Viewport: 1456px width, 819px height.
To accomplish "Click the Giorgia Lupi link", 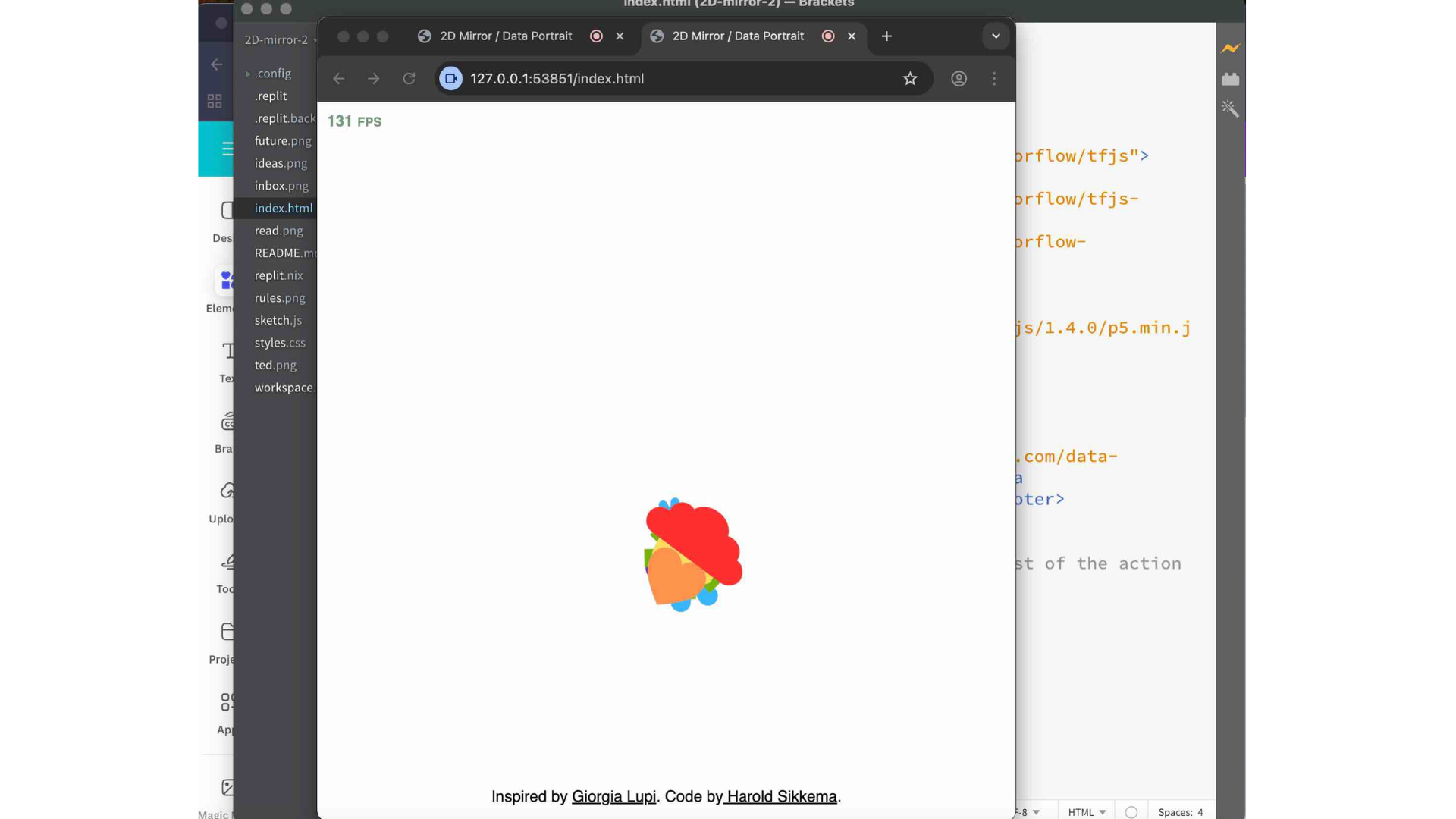I will [613, 796].
